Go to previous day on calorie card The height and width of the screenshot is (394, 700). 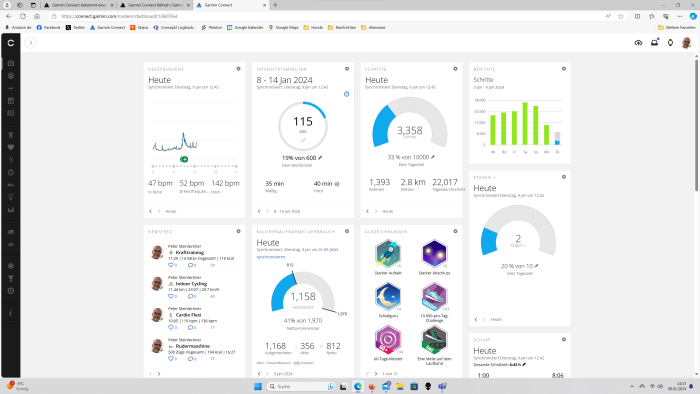click(x=259, y=373)
